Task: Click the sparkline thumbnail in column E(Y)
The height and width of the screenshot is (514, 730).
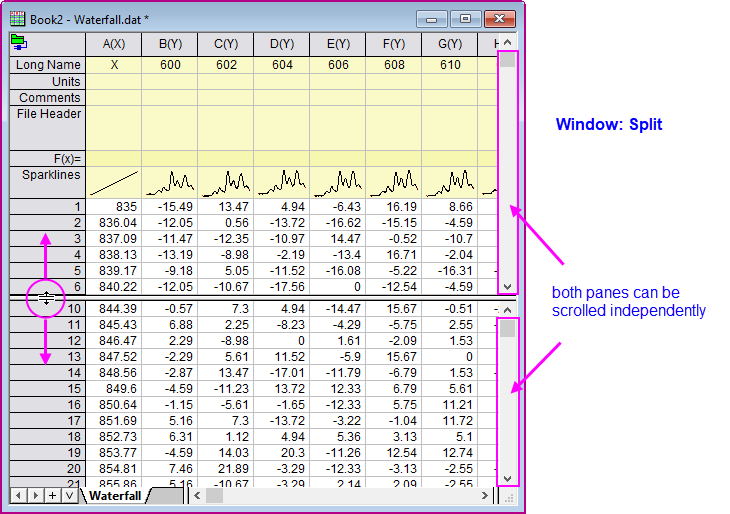Action: pyautogui.click(x=338, y=182)
